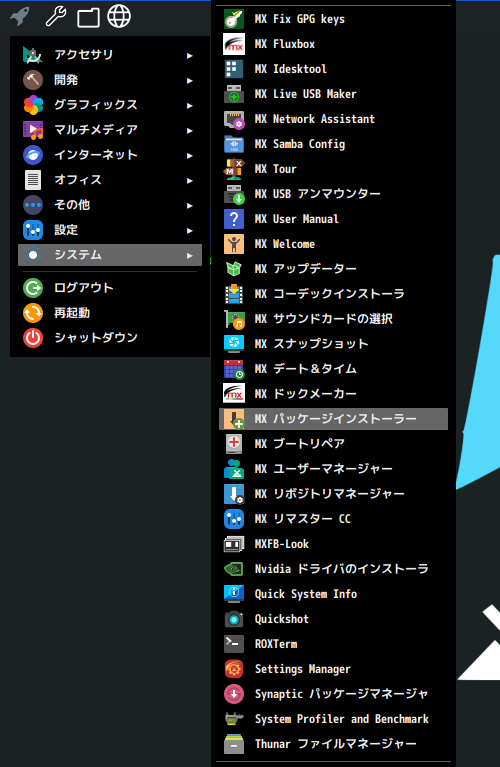Select Thunar ファイルマネージャー entry
Image resolution: width=500 pixels, height=767 pixels.
(333, 744)
